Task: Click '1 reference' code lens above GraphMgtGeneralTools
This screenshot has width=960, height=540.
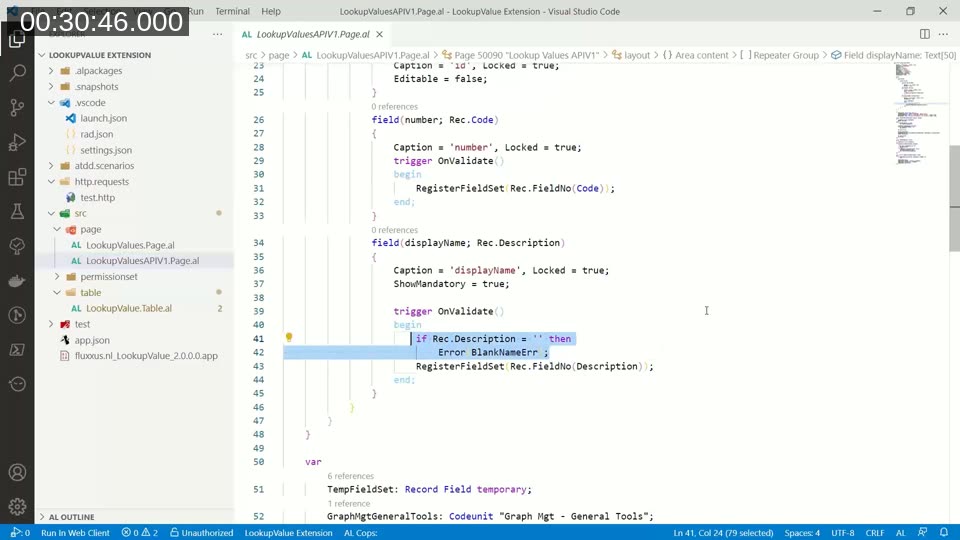Action: coord(348,503)
